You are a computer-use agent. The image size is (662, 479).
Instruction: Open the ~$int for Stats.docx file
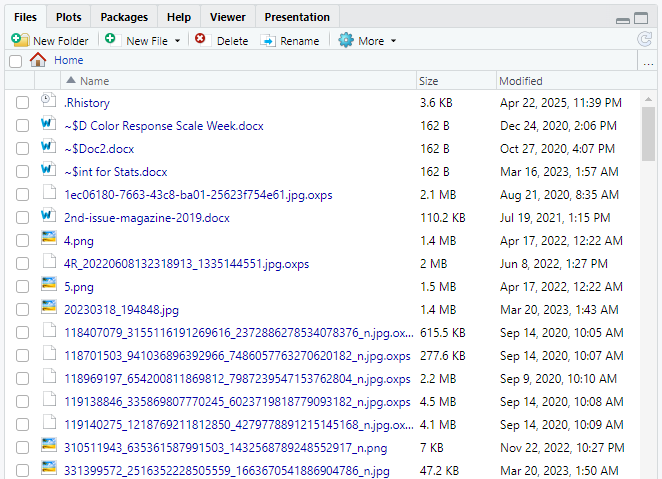[115, 172]
